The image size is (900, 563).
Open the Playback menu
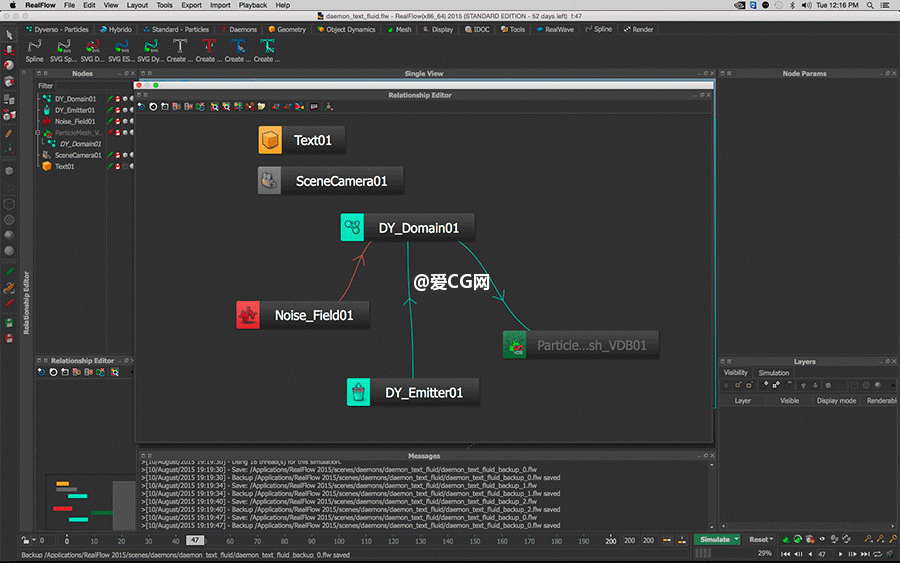click(253, 5)
